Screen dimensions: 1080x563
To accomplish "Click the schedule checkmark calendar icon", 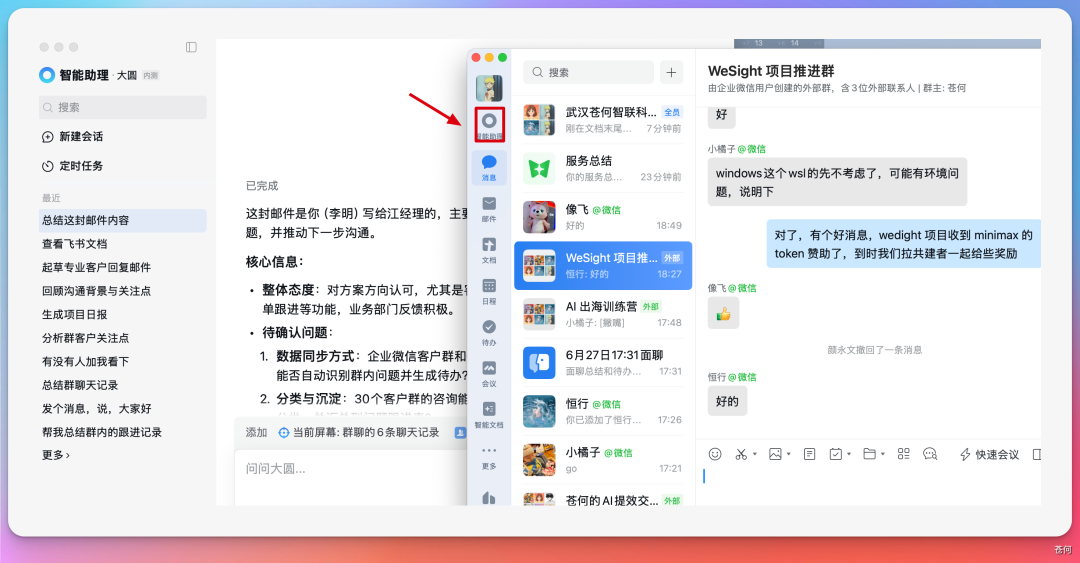I will [x=835, y=454].
